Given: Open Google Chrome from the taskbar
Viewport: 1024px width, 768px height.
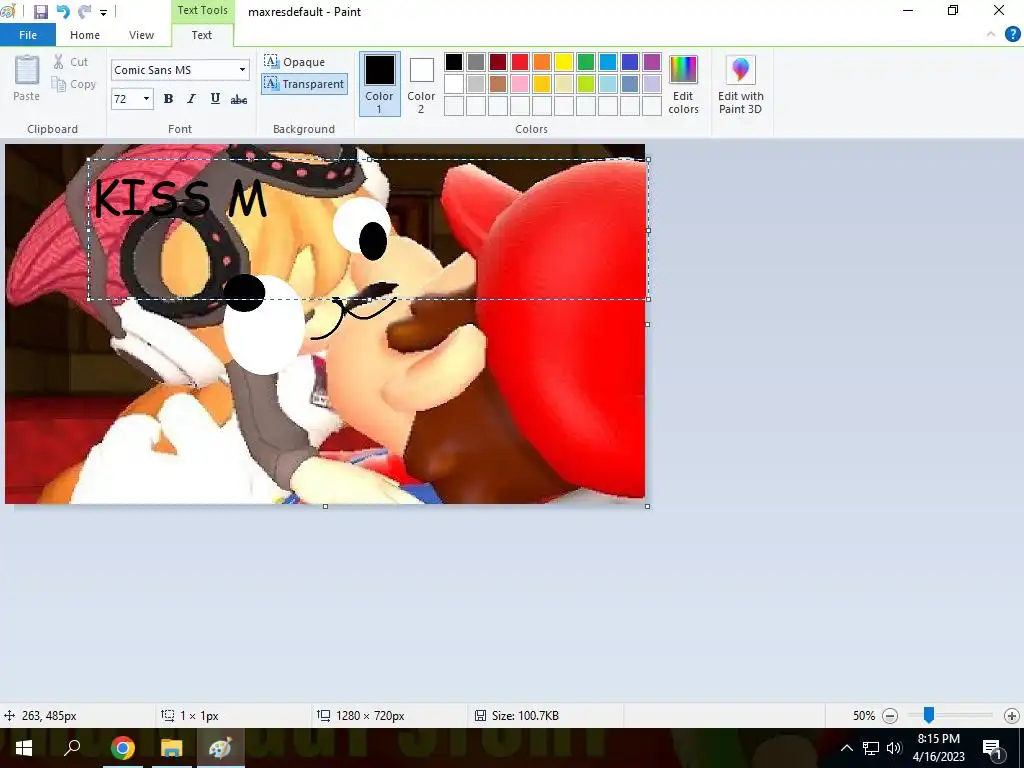Looking at the screenshot, I should [x=122, y=748].
